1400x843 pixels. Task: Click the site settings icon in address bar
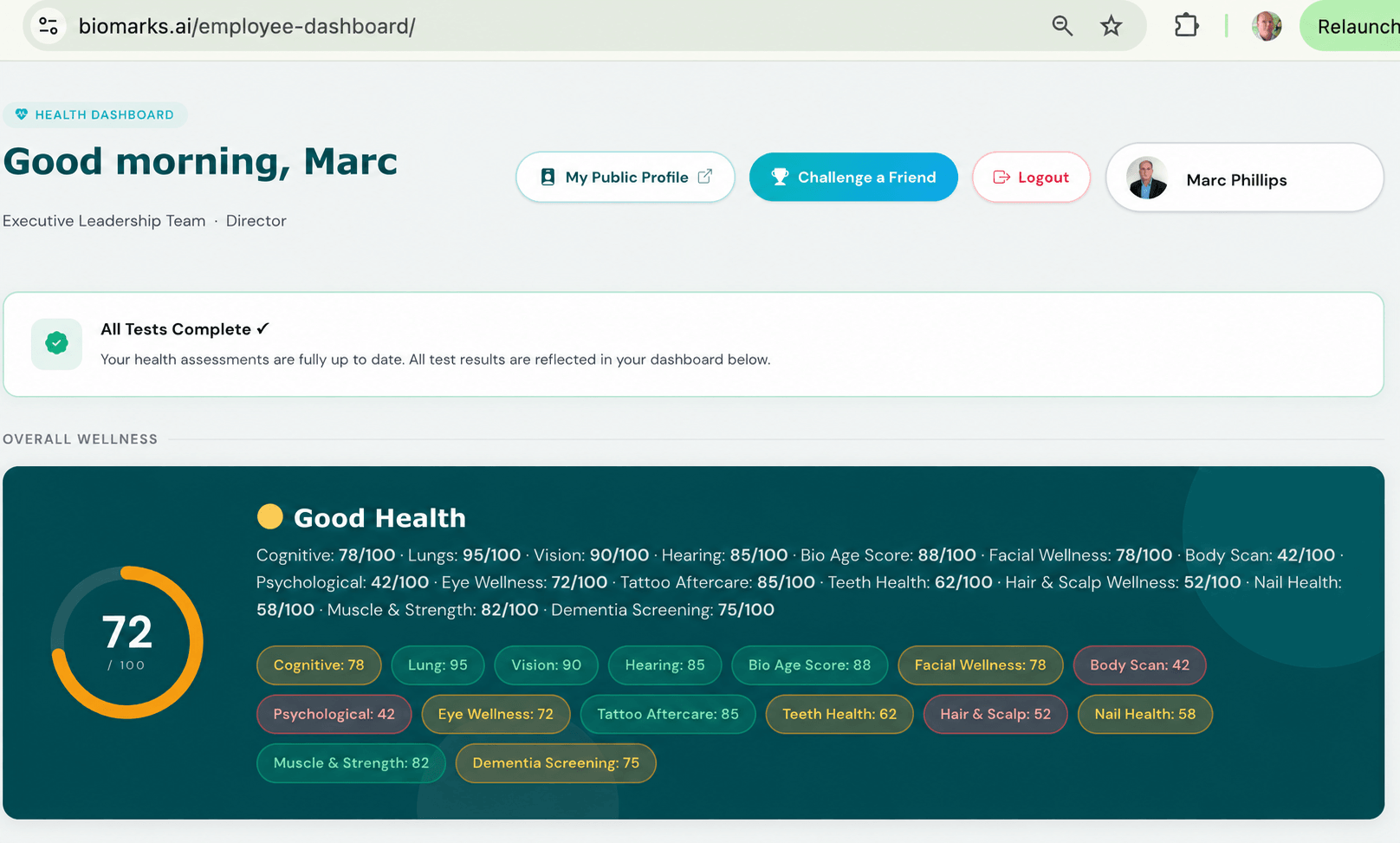[x=49, y=26]
